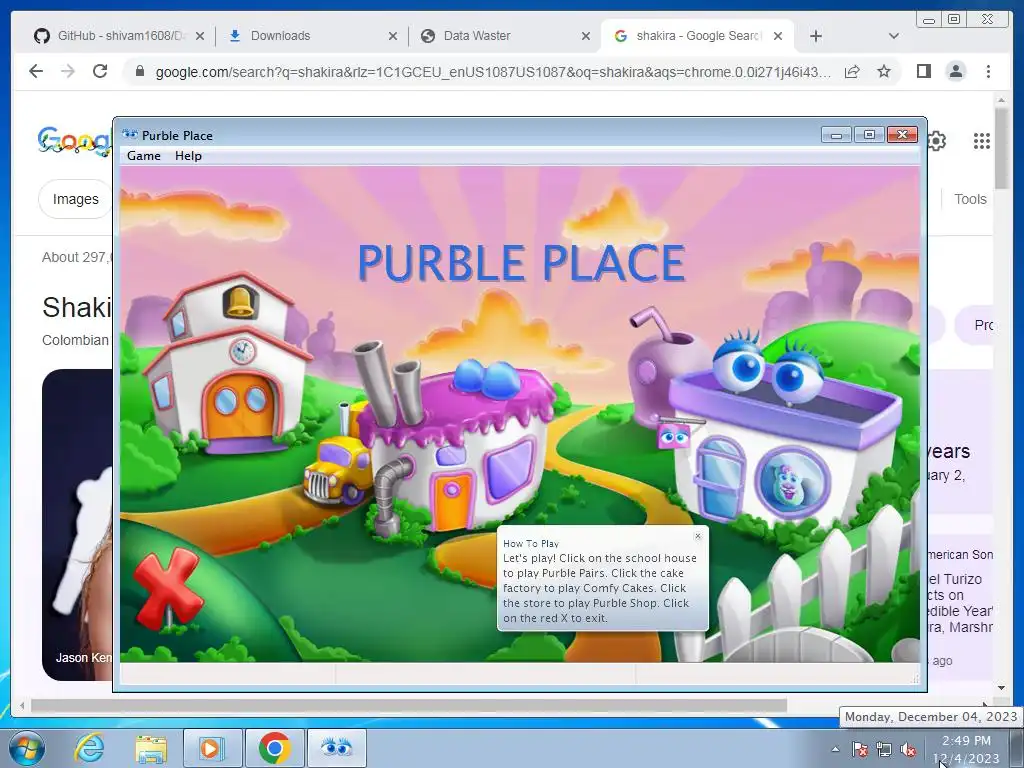The width and height of the screenshot is (1024, 768).
Task: Select Chrome in the taskbar
Action: [275, 748]
